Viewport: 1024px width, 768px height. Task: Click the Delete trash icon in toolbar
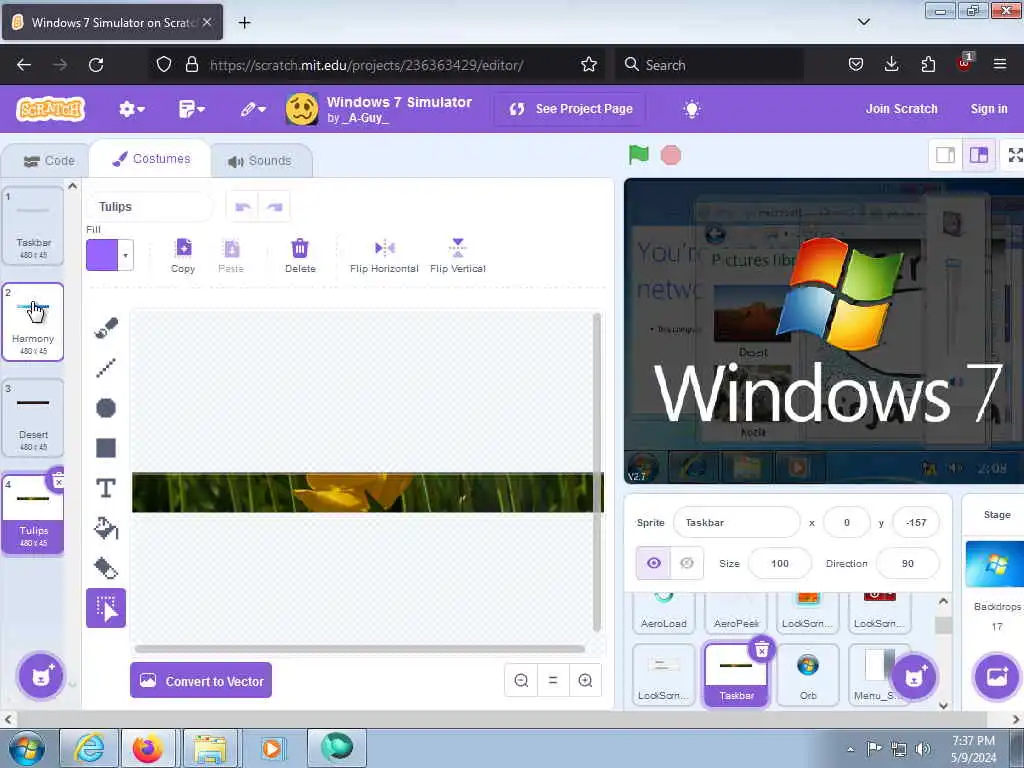(300, 256)
